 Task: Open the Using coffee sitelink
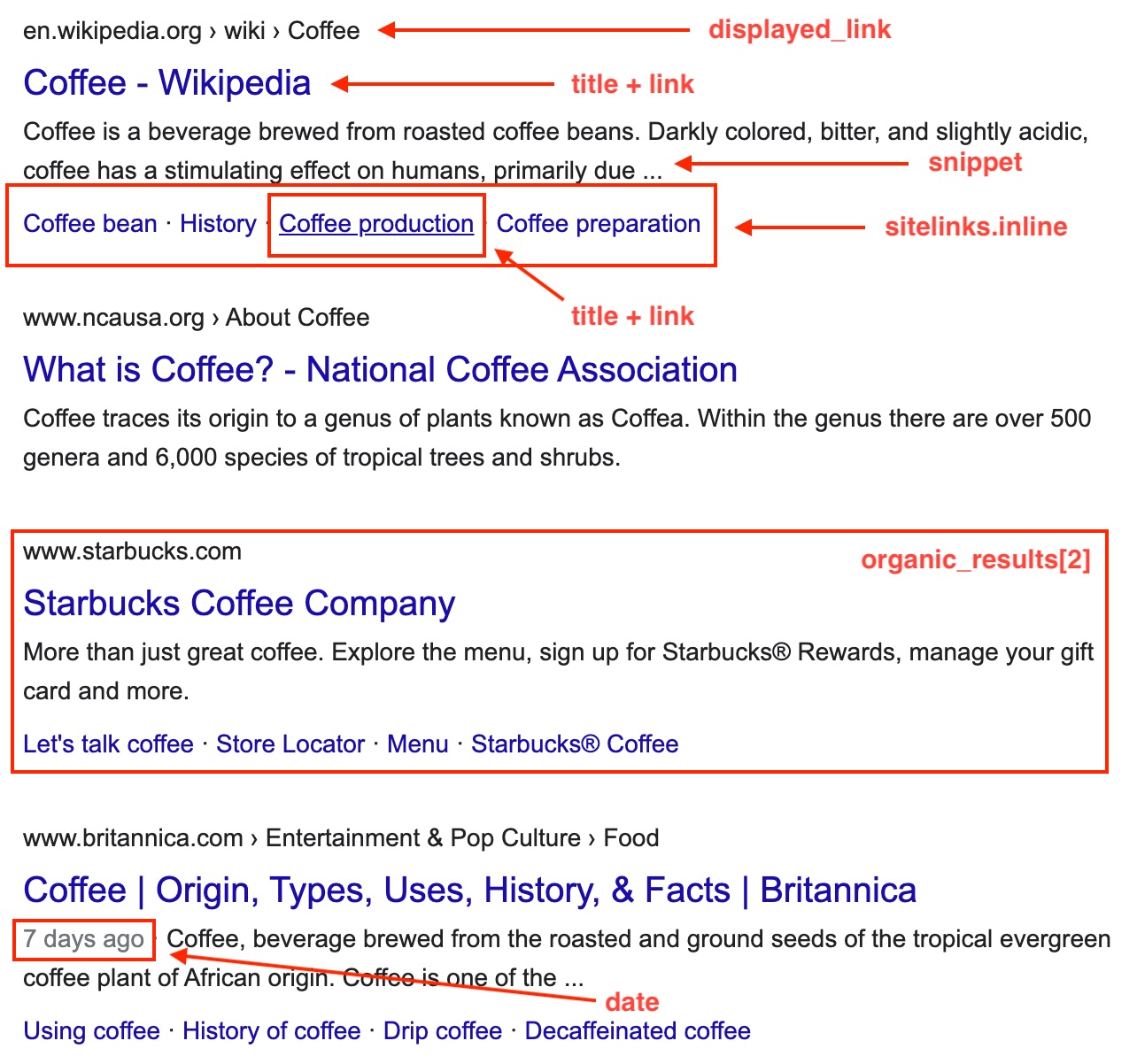click(91, 1031)
